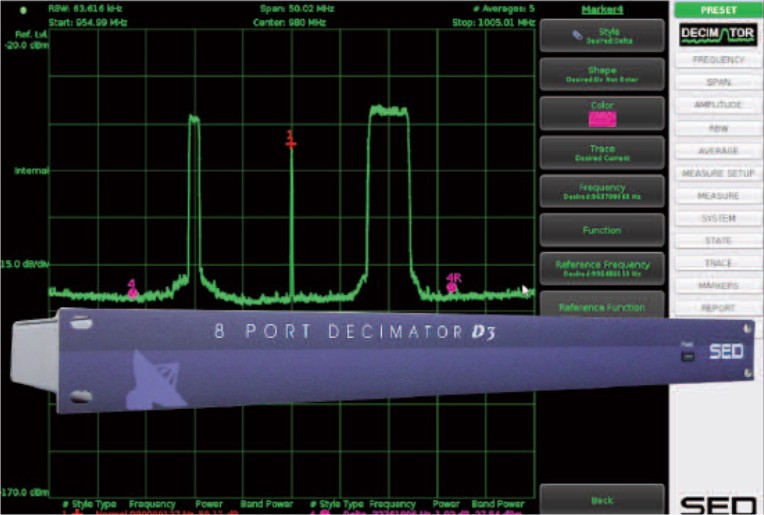
Task: Click the RBW: 63.616 kHz readout
Action: tap(85, 9)
